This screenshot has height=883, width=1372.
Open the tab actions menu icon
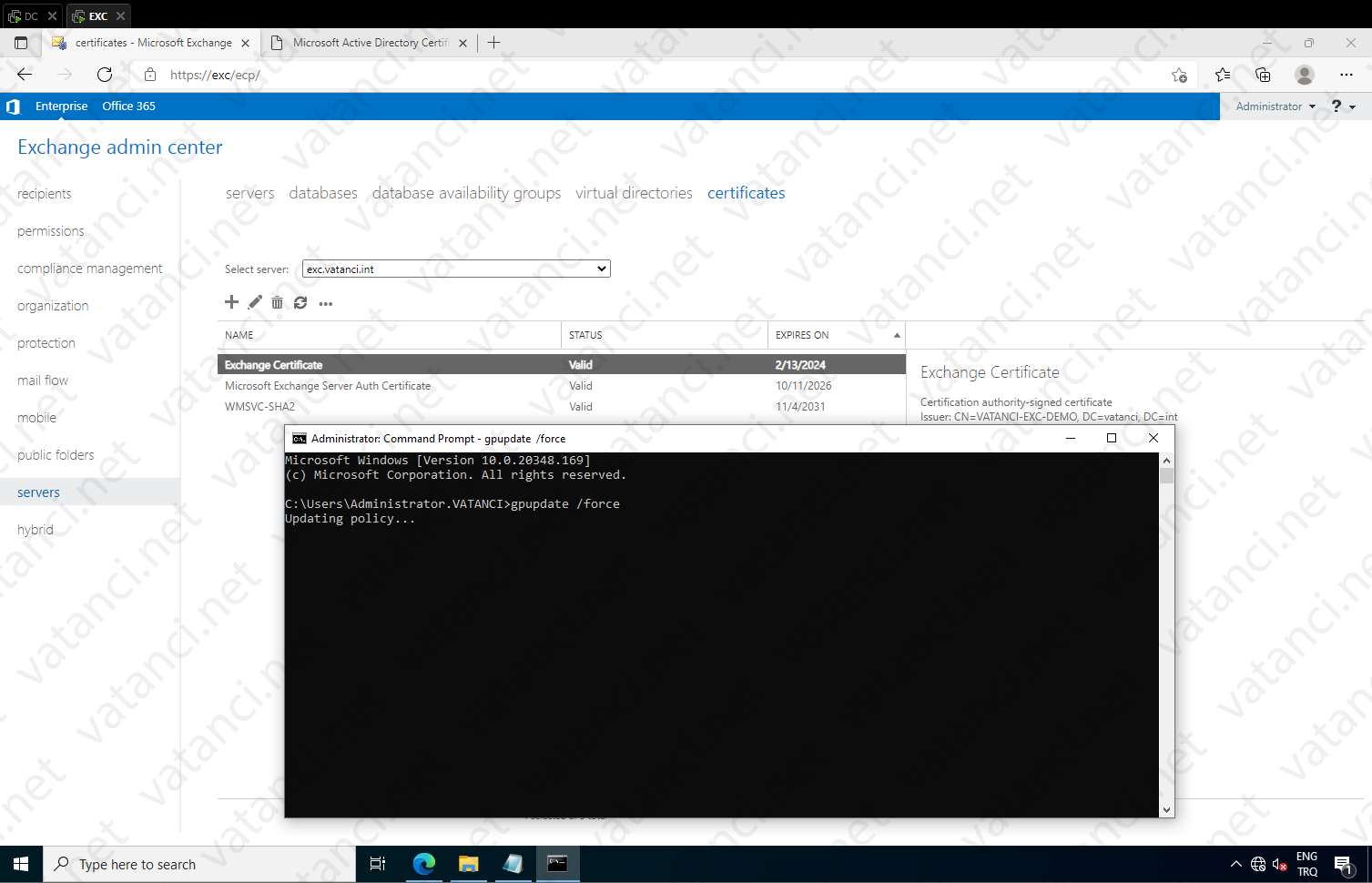[21, 43]
